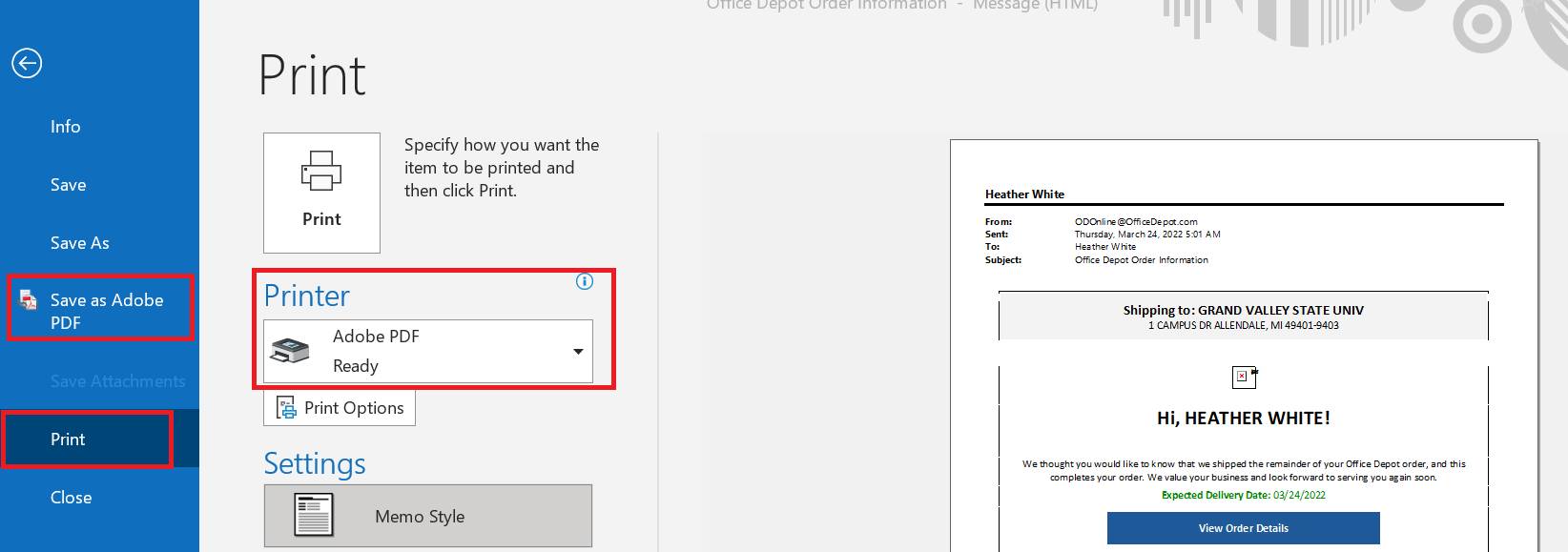Click the greyed-out Save Attachments item
The image size is (1568, 552).
tap(117, 381)
